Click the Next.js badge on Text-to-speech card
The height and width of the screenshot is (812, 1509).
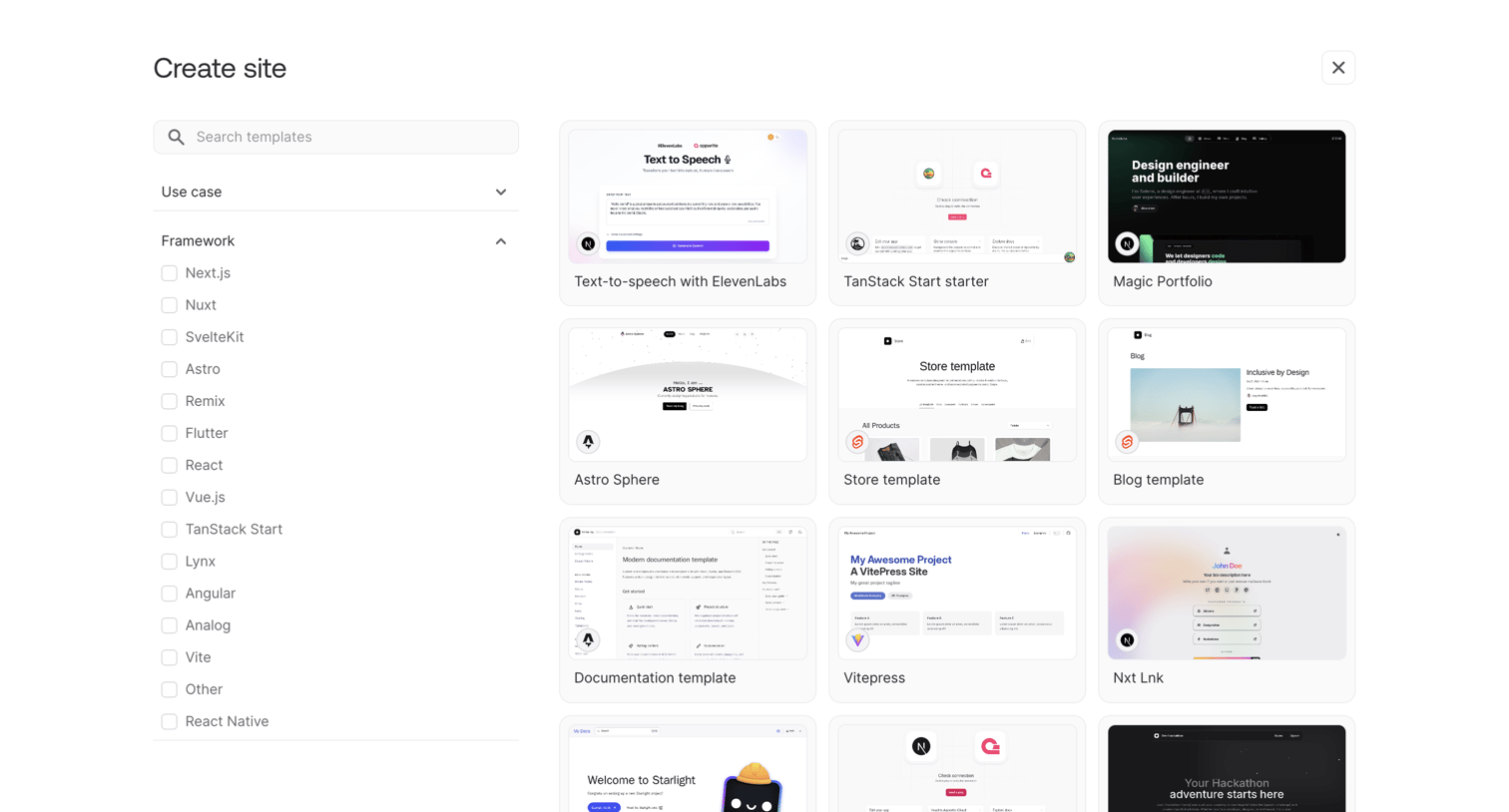589,243
